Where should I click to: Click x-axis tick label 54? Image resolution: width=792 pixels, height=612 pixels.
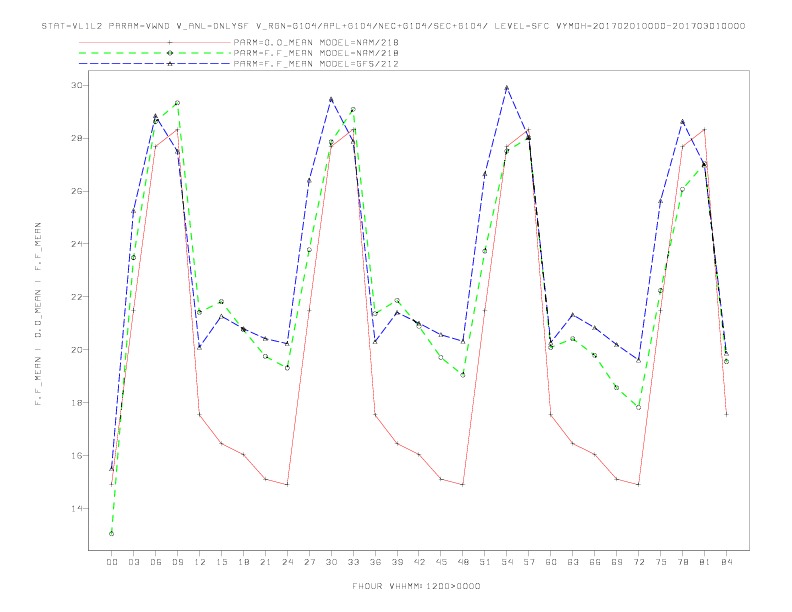(x=507, y=562)
